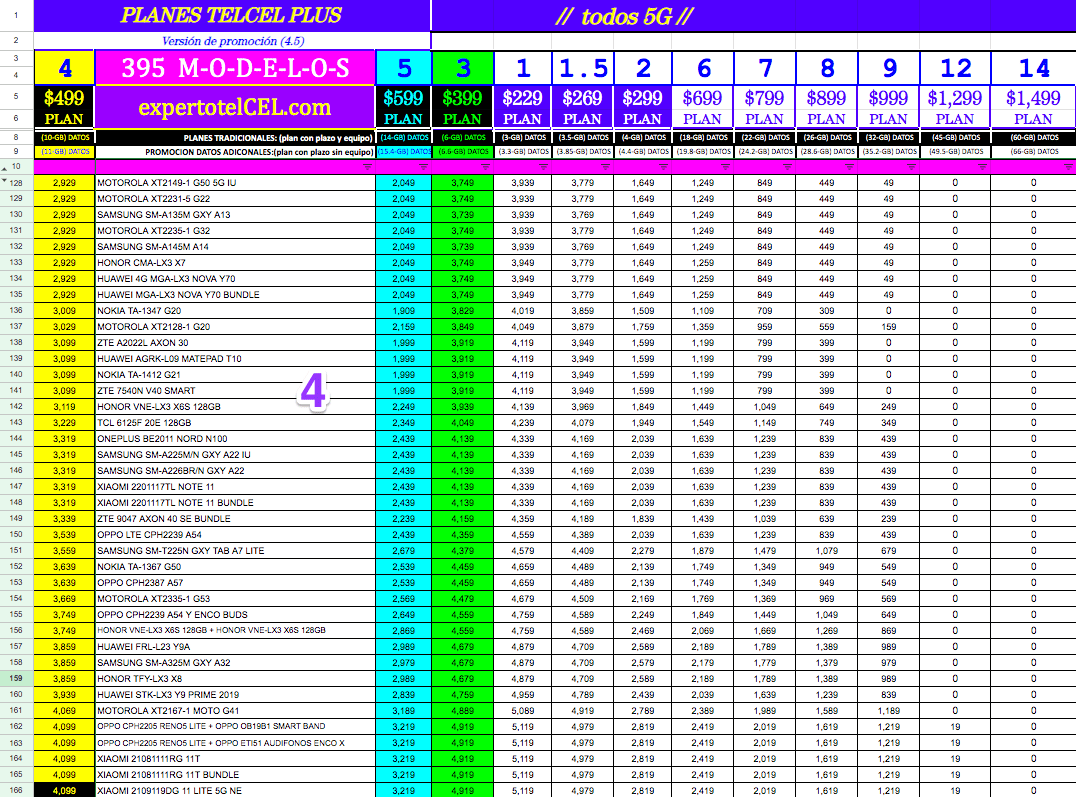The height and width of the screenshot is (797, 1076).
Task: Open the filter icon under the $799 plan column
Action: pyautogui.click(x=787, y=167)
